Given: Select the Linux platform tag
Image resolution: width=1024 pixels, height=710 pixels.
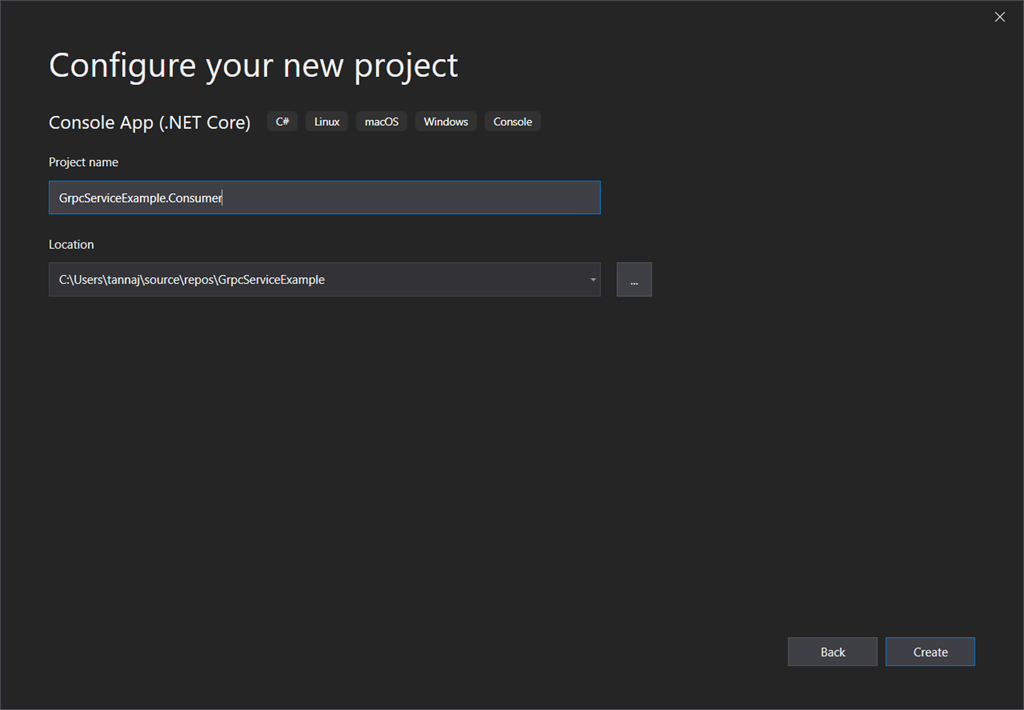Looking at the screenshot, I should coord(327,122).
